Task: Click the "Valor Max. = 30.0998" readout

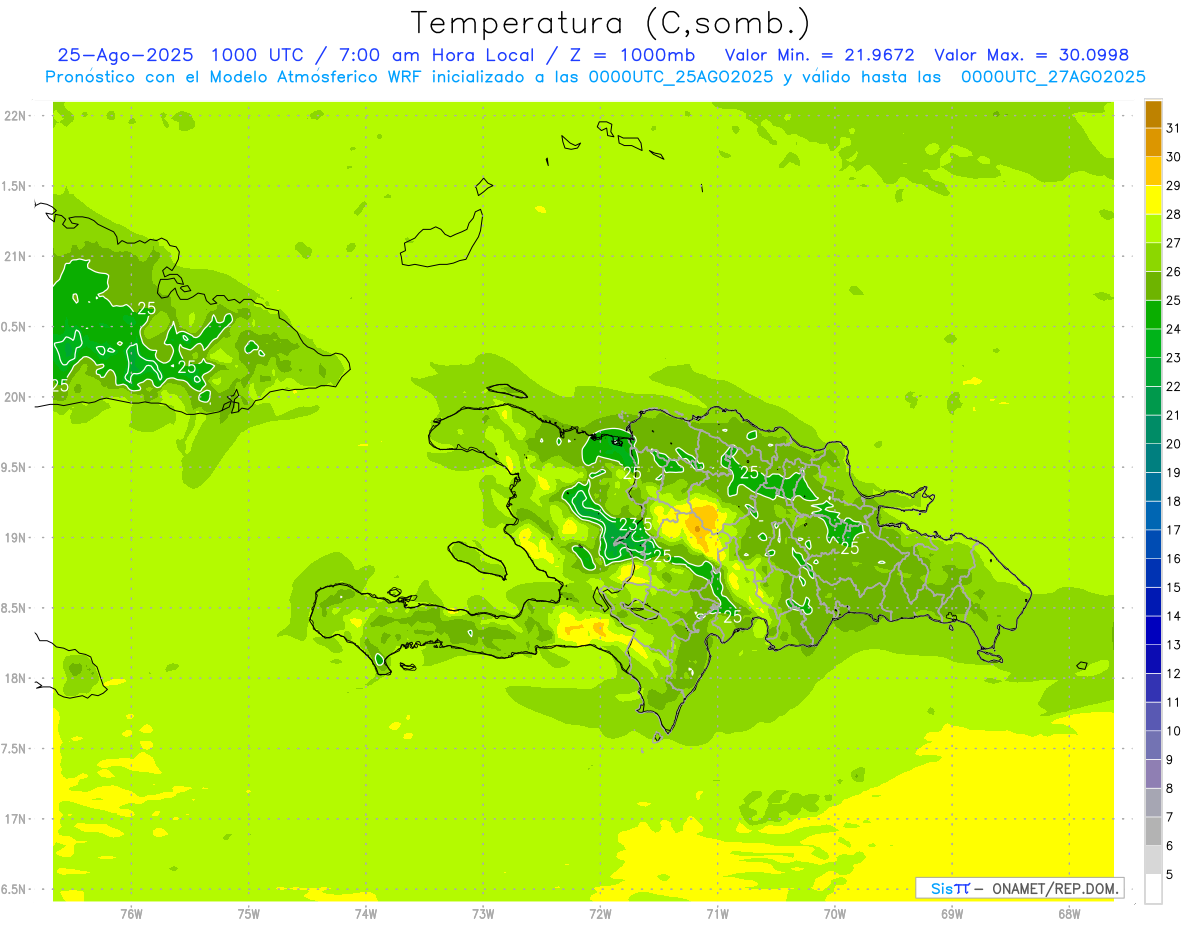Action: tap(1031, 55)
